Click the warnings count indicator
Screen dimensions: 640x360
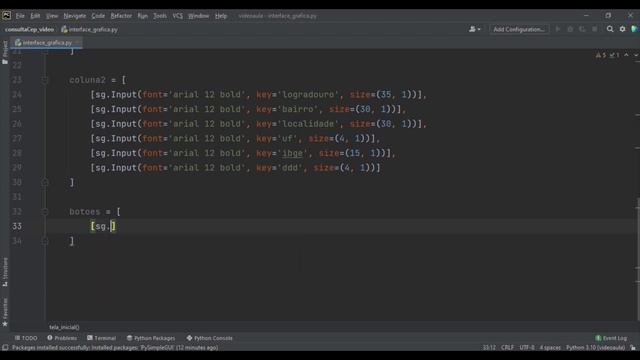coord(601,55)
